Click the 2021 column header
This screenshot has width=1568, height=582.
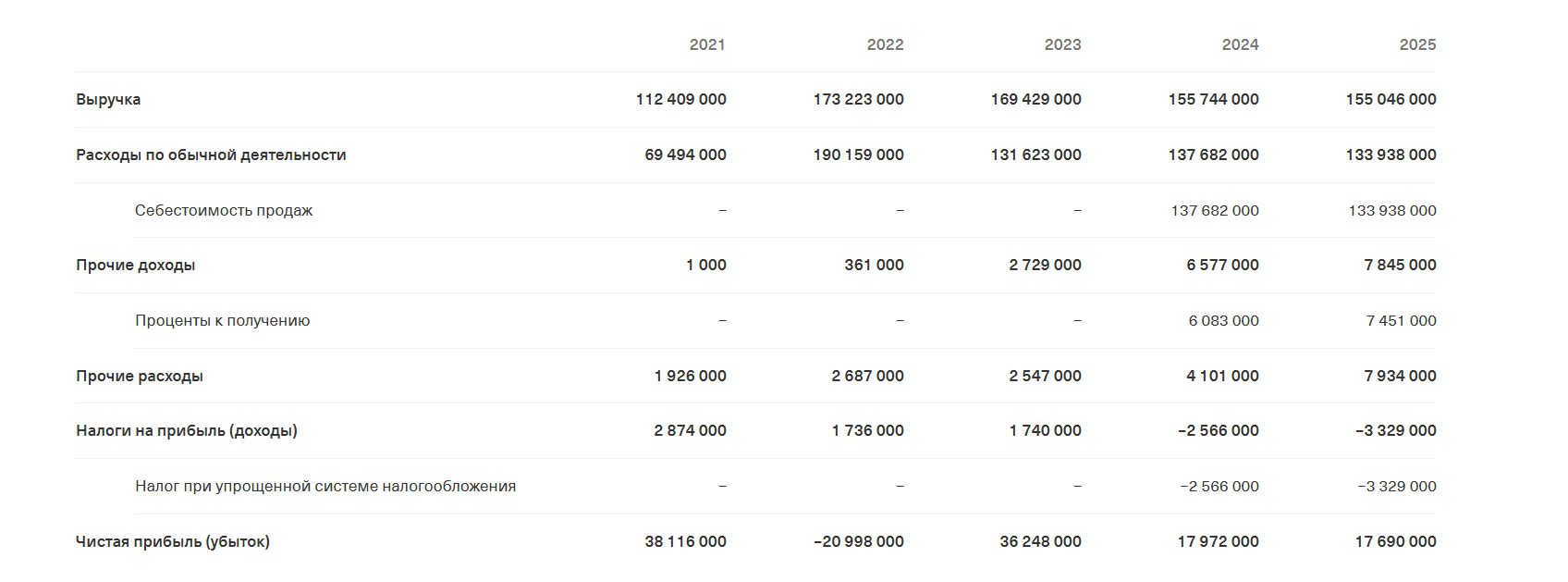click(x=707, y=44)
